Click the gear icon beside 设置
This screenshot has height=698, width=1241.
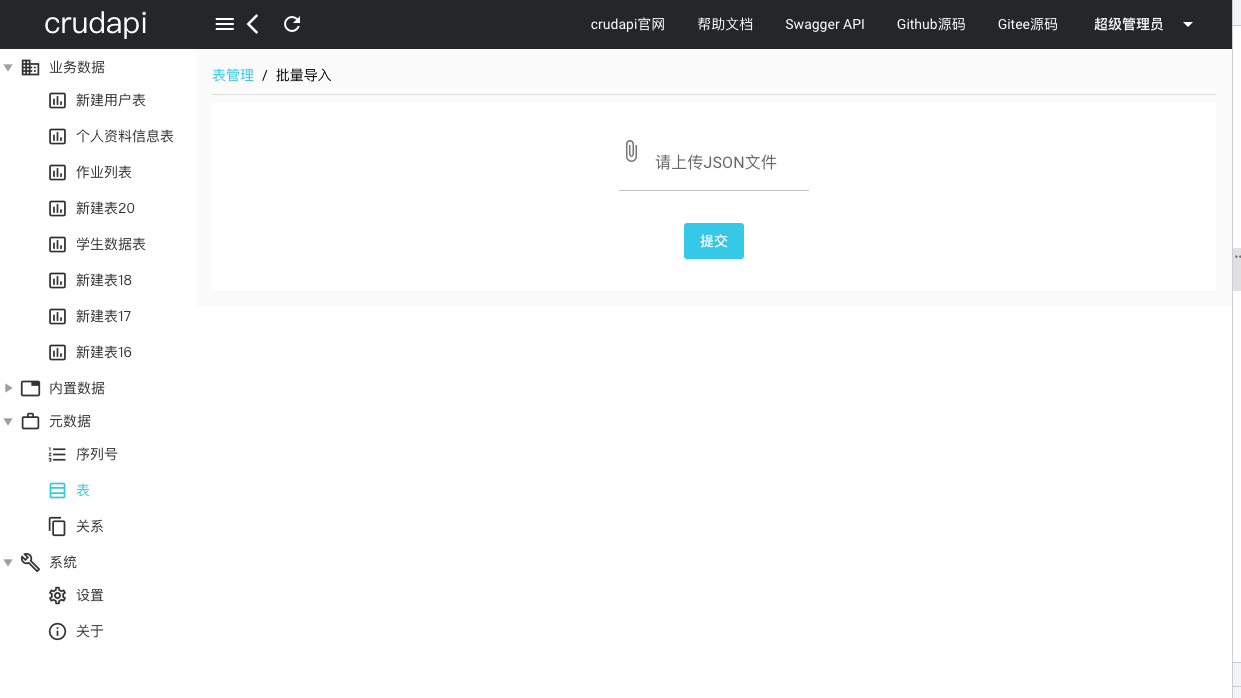[x=57, y=595]
